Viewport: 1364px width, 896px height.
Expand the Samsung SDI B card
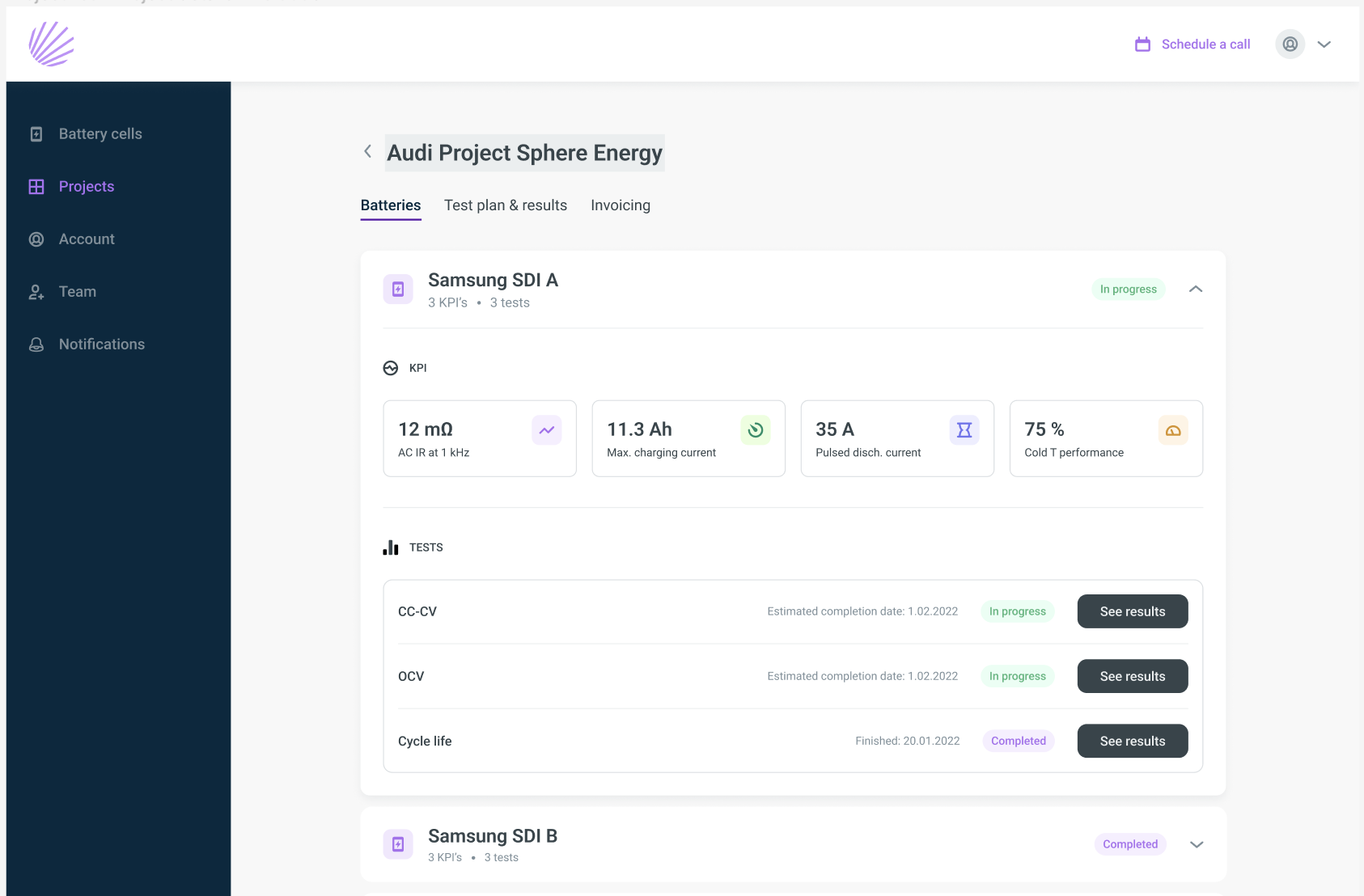click(1197, 844)
